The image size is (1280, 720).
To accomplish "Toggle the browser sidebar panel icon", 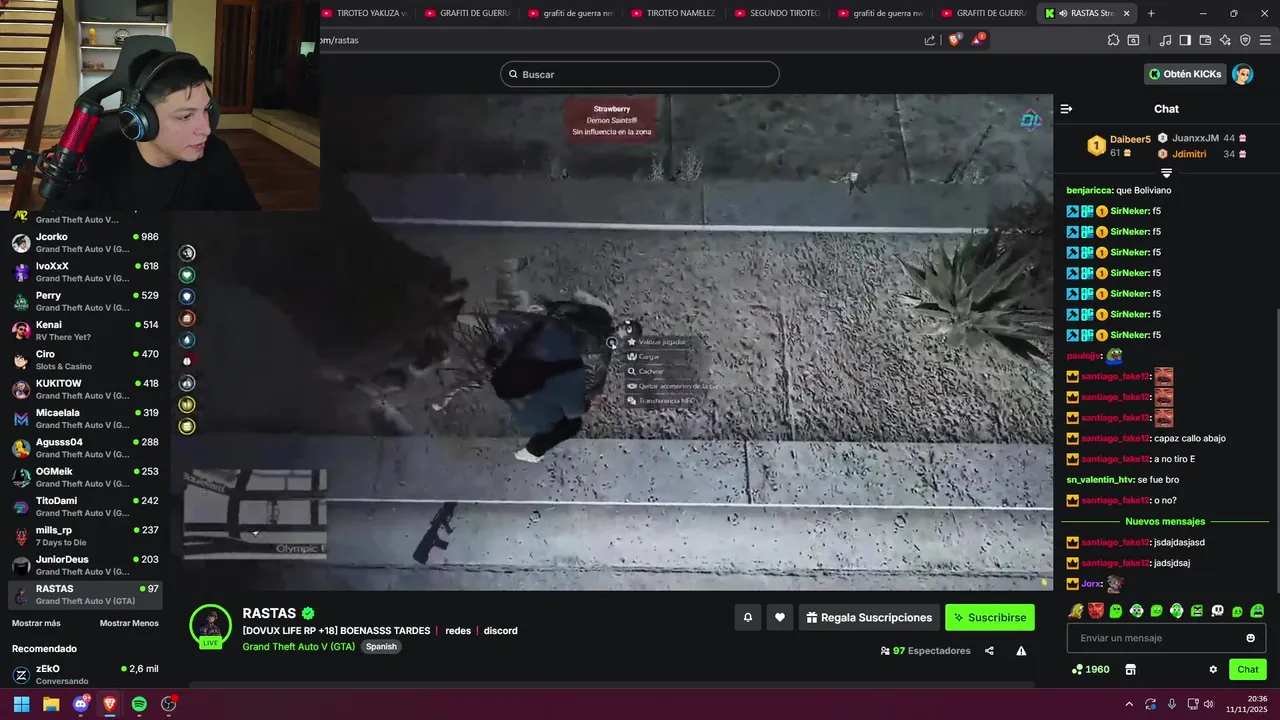I will point(1185,40).
